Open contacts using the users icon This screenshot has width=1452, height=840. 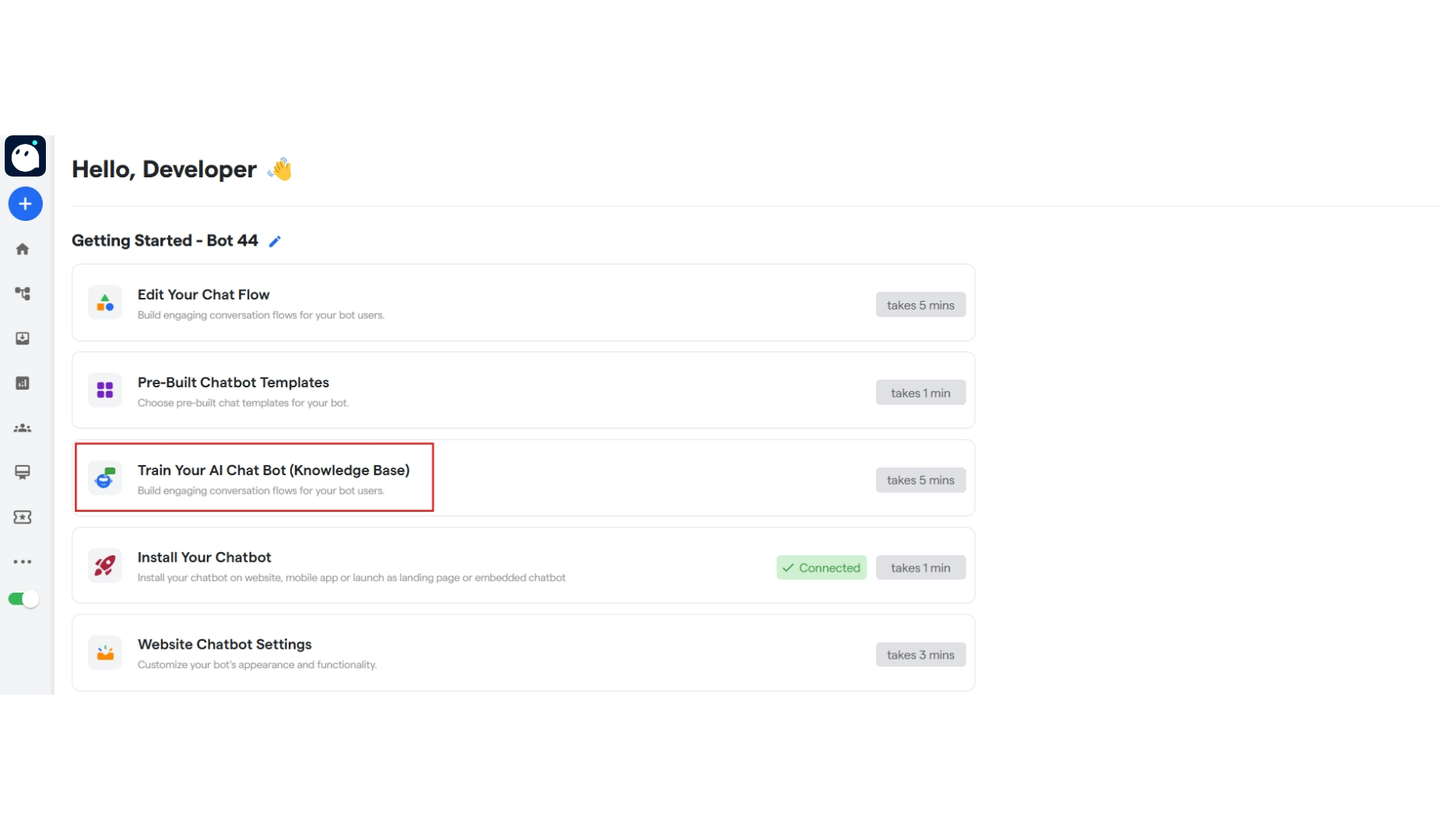click(x=23, y=428)
